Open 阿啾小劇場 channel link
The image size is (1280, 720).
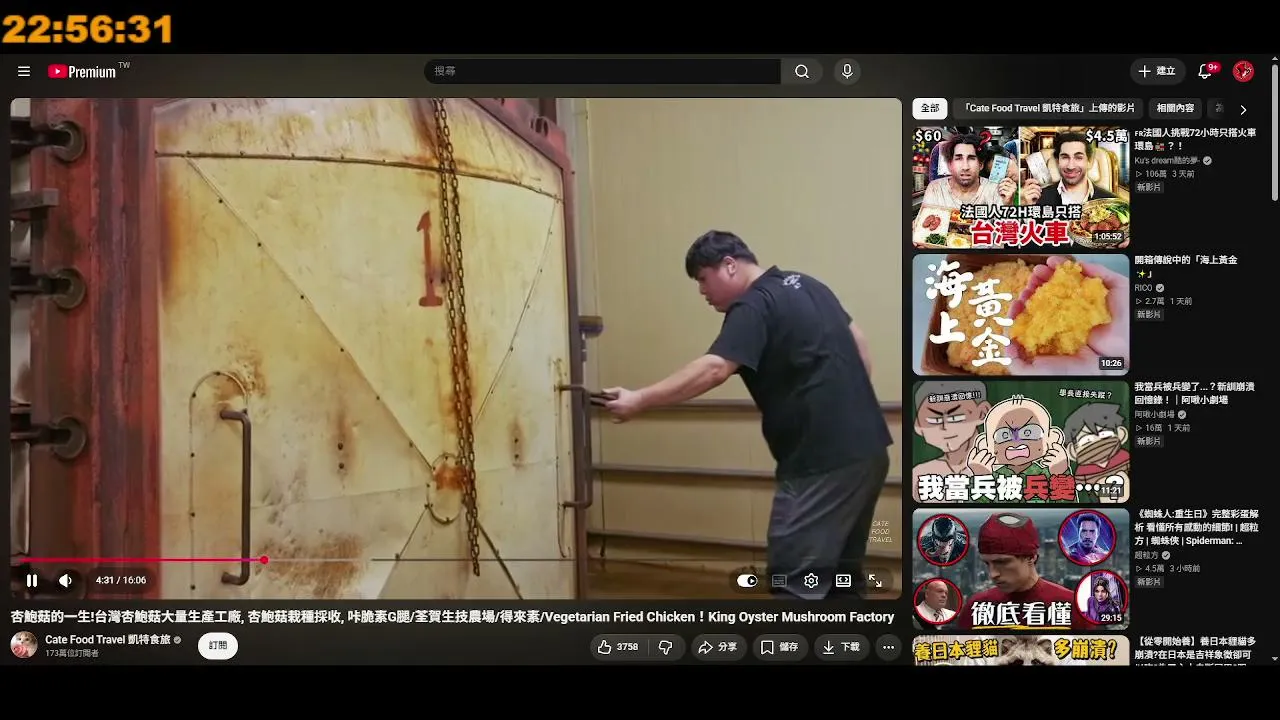[x=1156, y=415]
